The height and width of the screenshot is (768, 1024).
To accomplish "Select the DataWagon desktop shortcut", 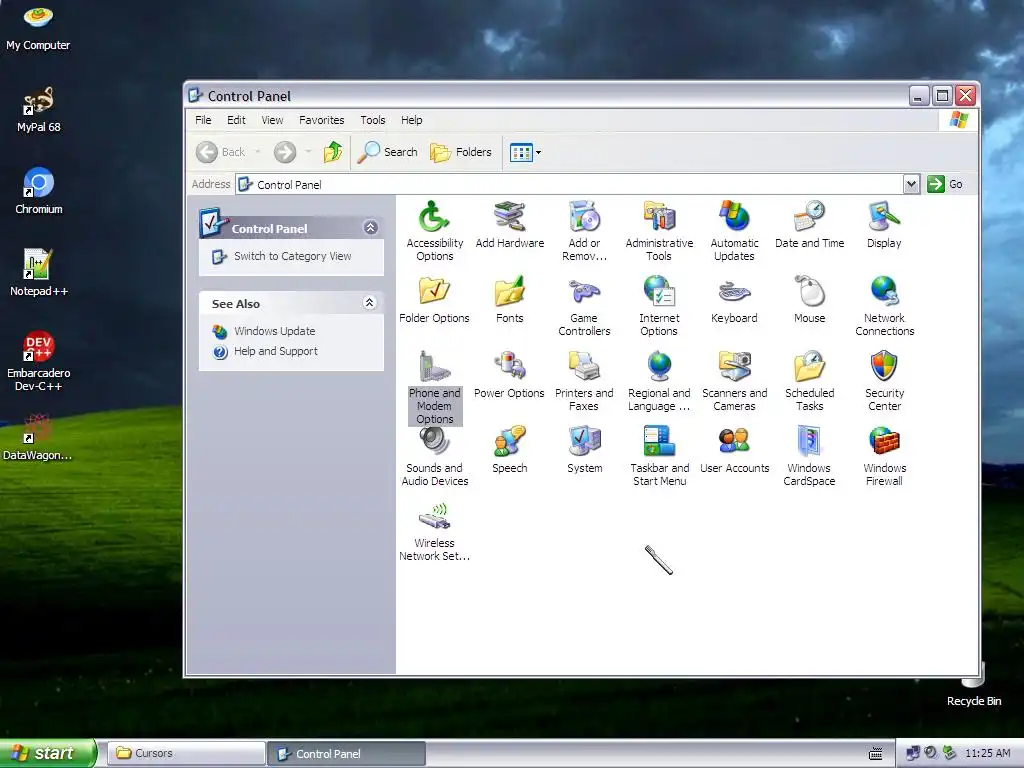I will tap(38, 437).
